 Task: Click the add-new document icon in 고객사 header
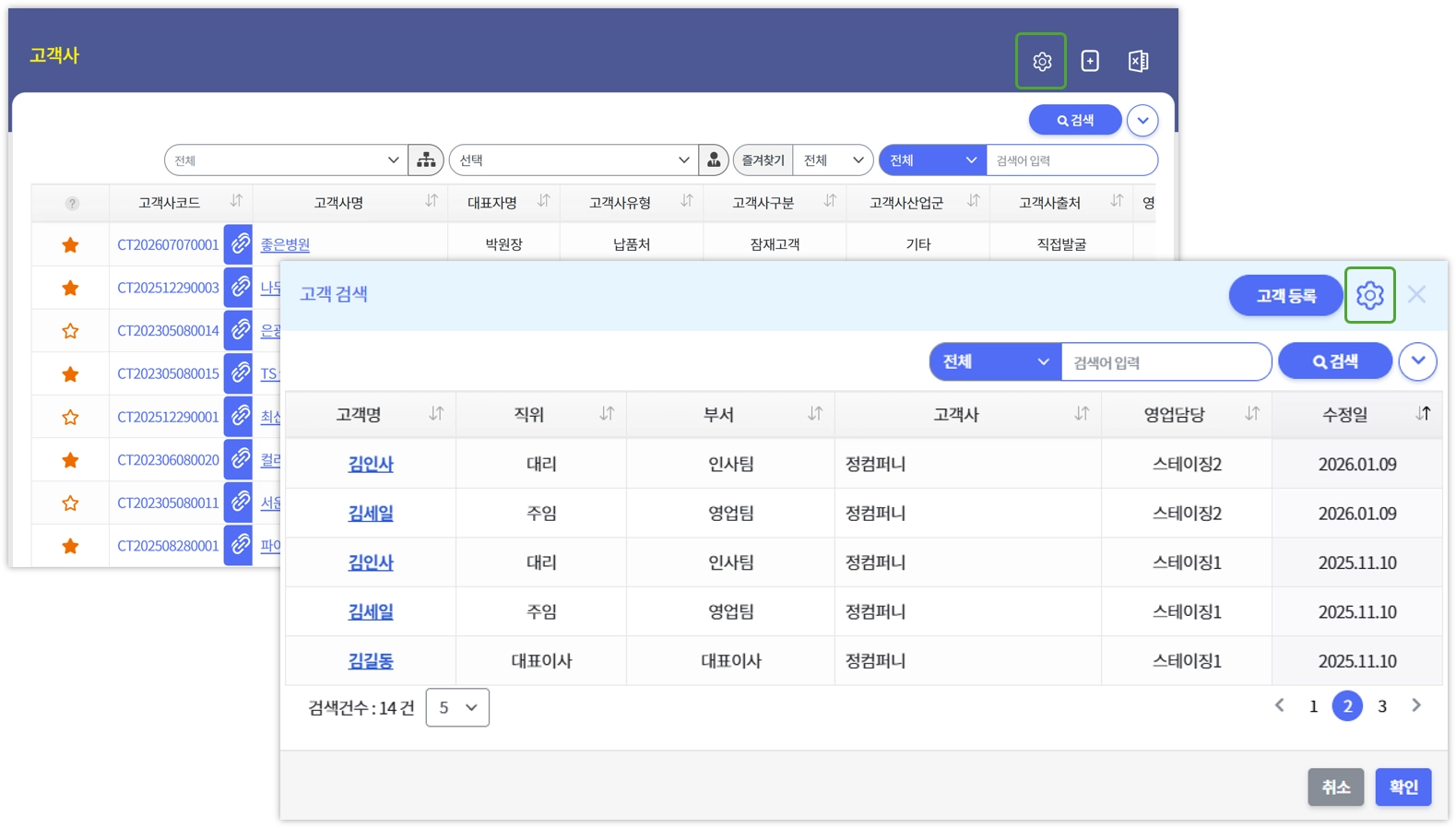(x=1090, y=61)
